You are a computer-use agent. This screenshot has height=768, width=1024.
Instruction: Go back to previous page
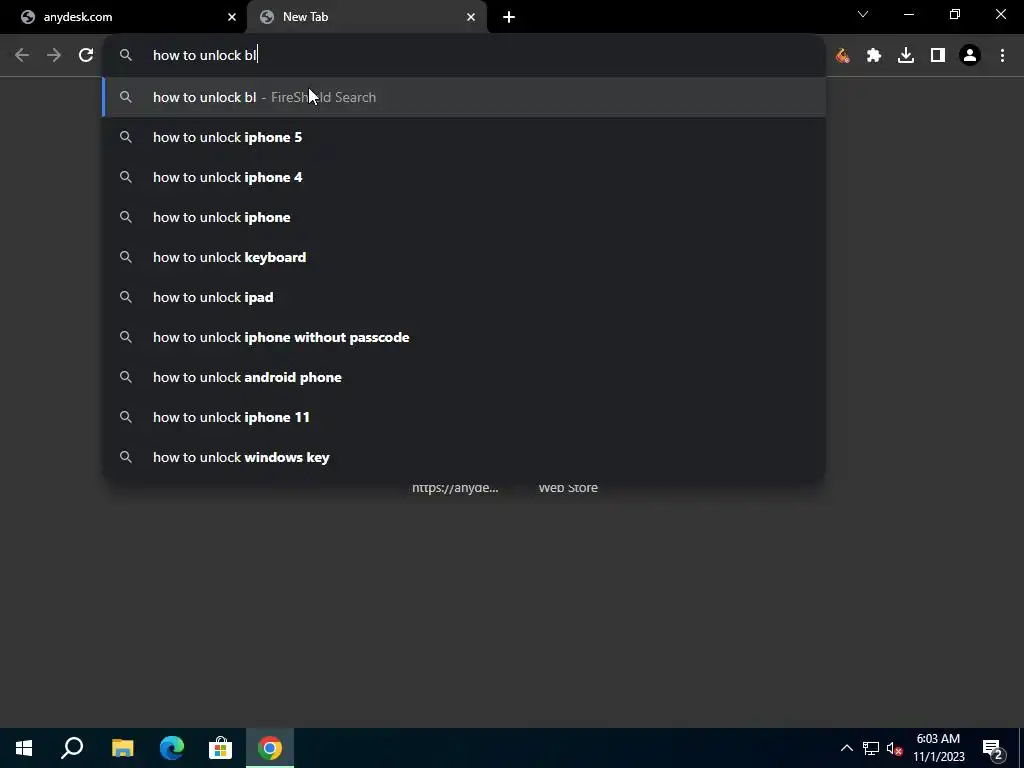point(22,56)
